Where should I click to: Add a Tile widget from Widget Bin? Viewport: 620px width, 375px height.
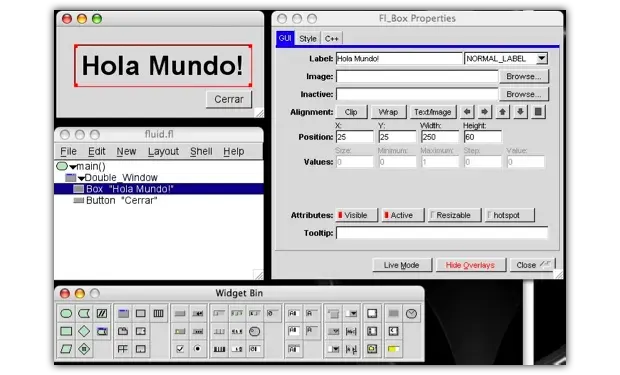point(123,349)
